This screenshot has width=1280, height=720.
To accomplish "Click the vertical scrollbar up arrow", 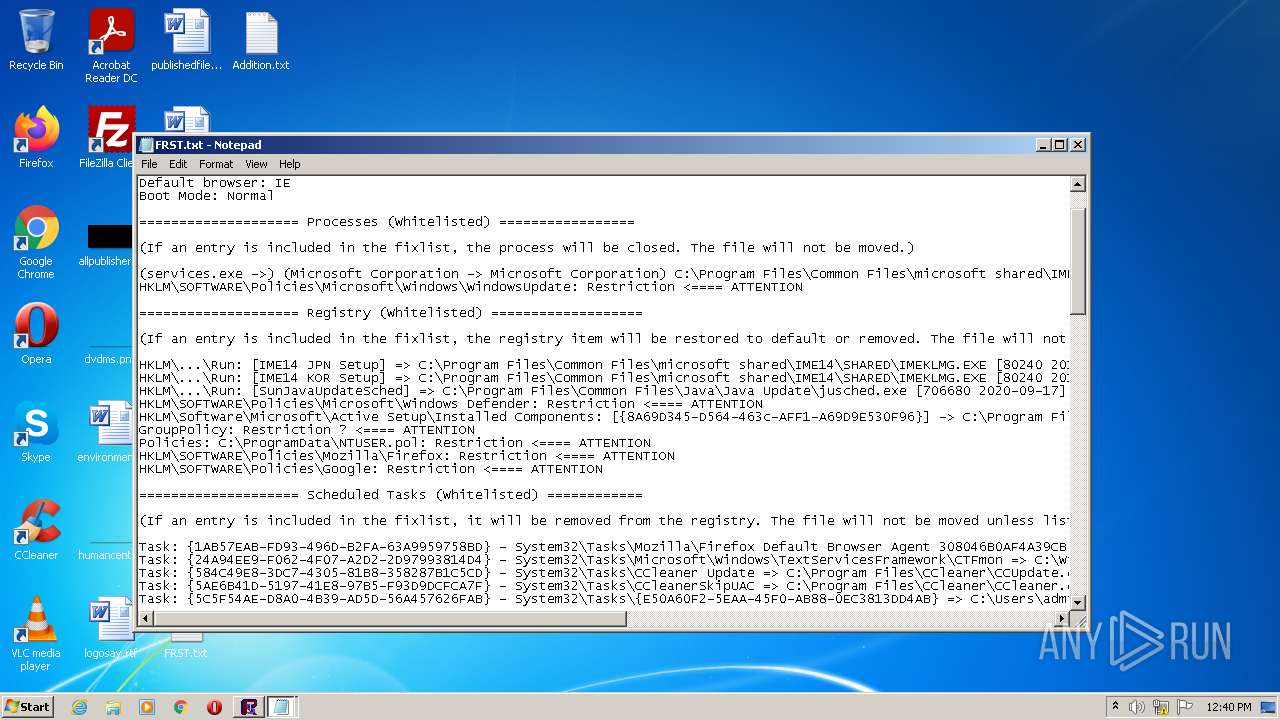I will [1077, 184].
